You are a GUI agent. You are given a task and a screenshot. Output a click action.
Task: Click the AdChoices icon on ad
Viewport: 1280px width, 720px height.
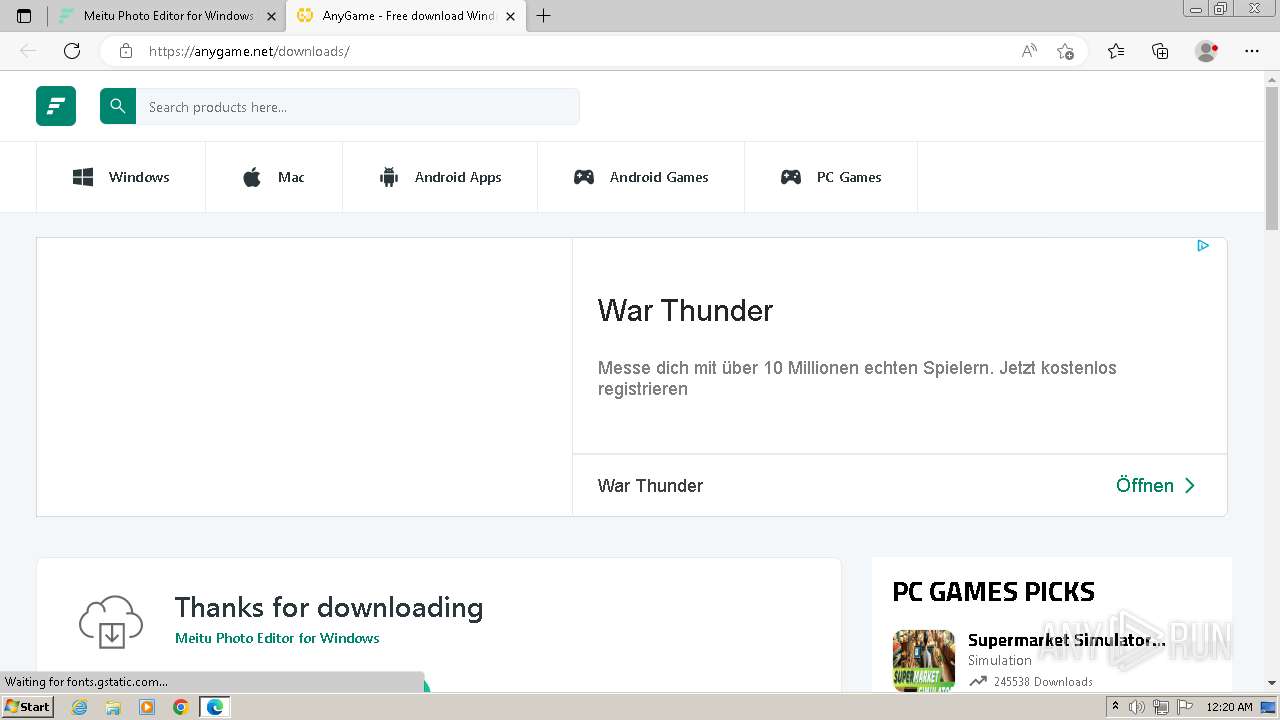coord(1203,246)
